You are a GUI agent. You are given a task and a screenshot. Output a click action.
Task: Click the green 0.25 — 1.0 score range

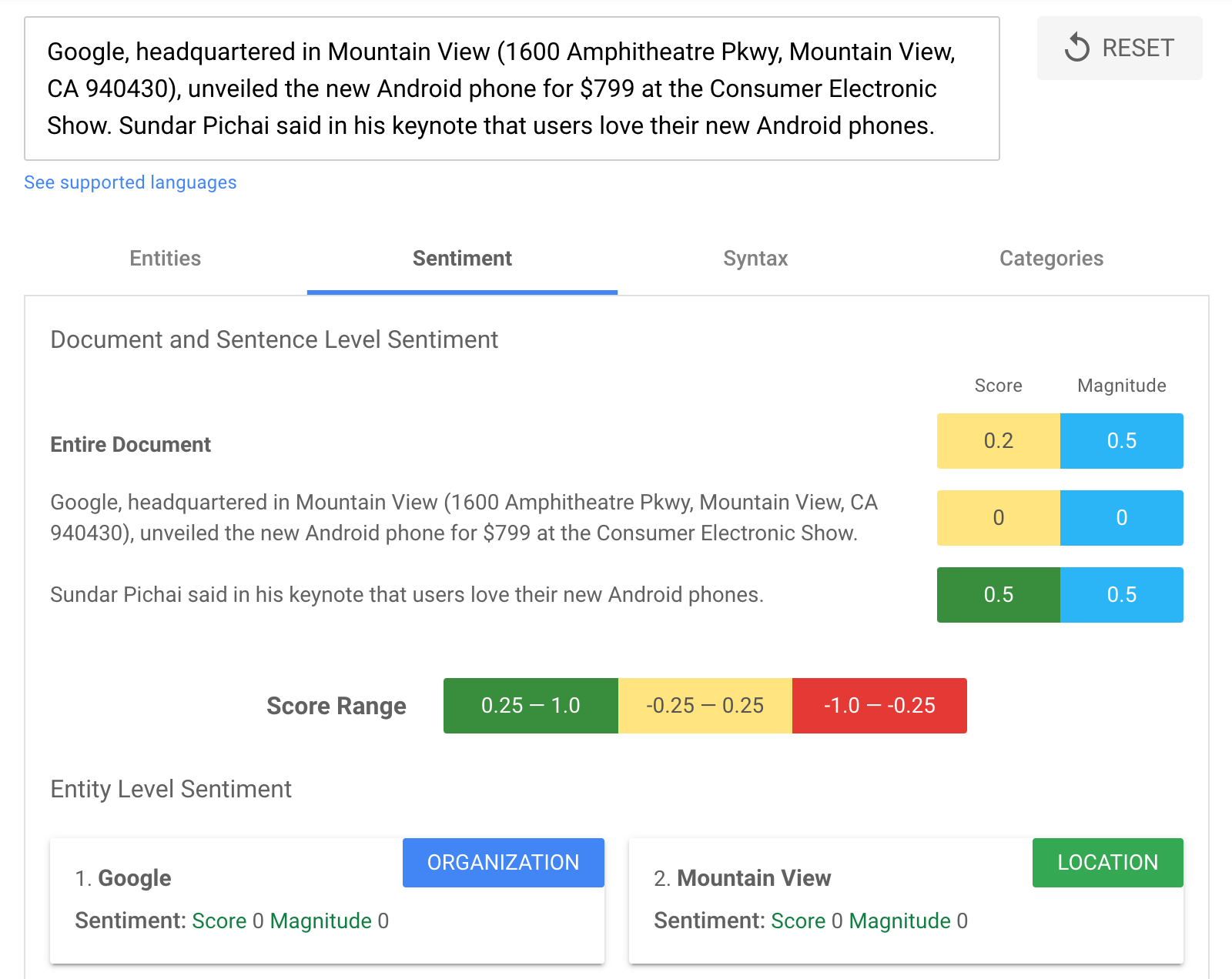[x=531, y=706]
